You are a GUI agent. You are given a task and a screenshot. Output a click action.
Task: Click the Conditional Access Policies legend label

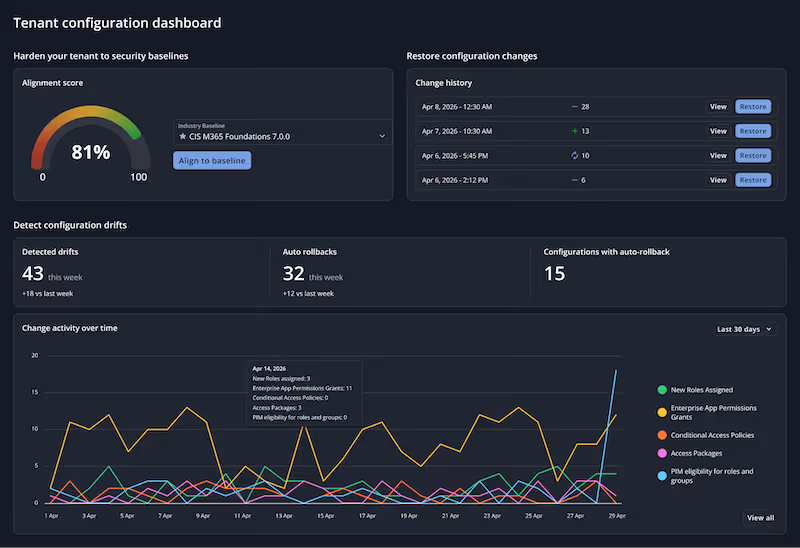coord(712,435)
